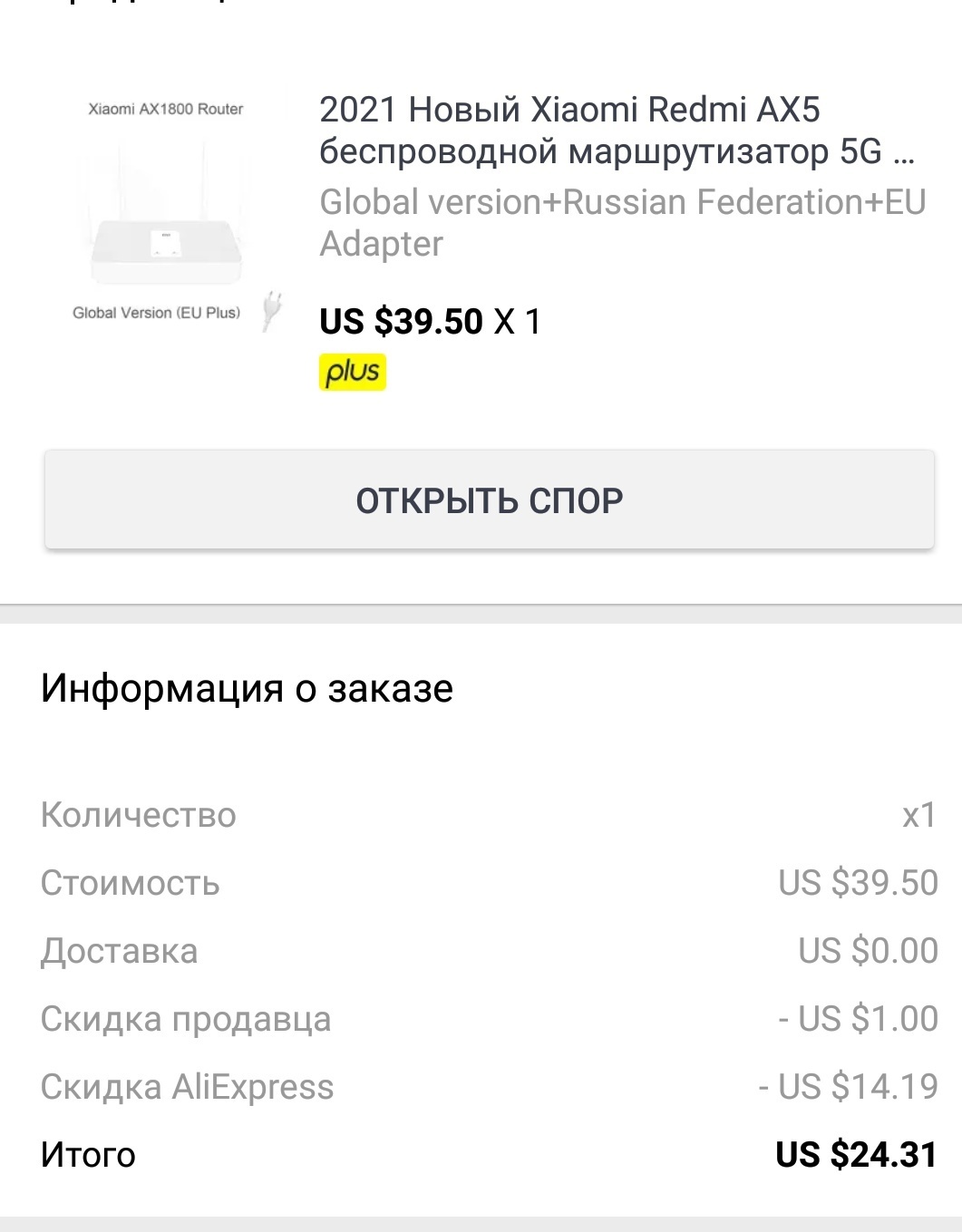
Task: Click the x1 quantity value
Action: point(918,815)
